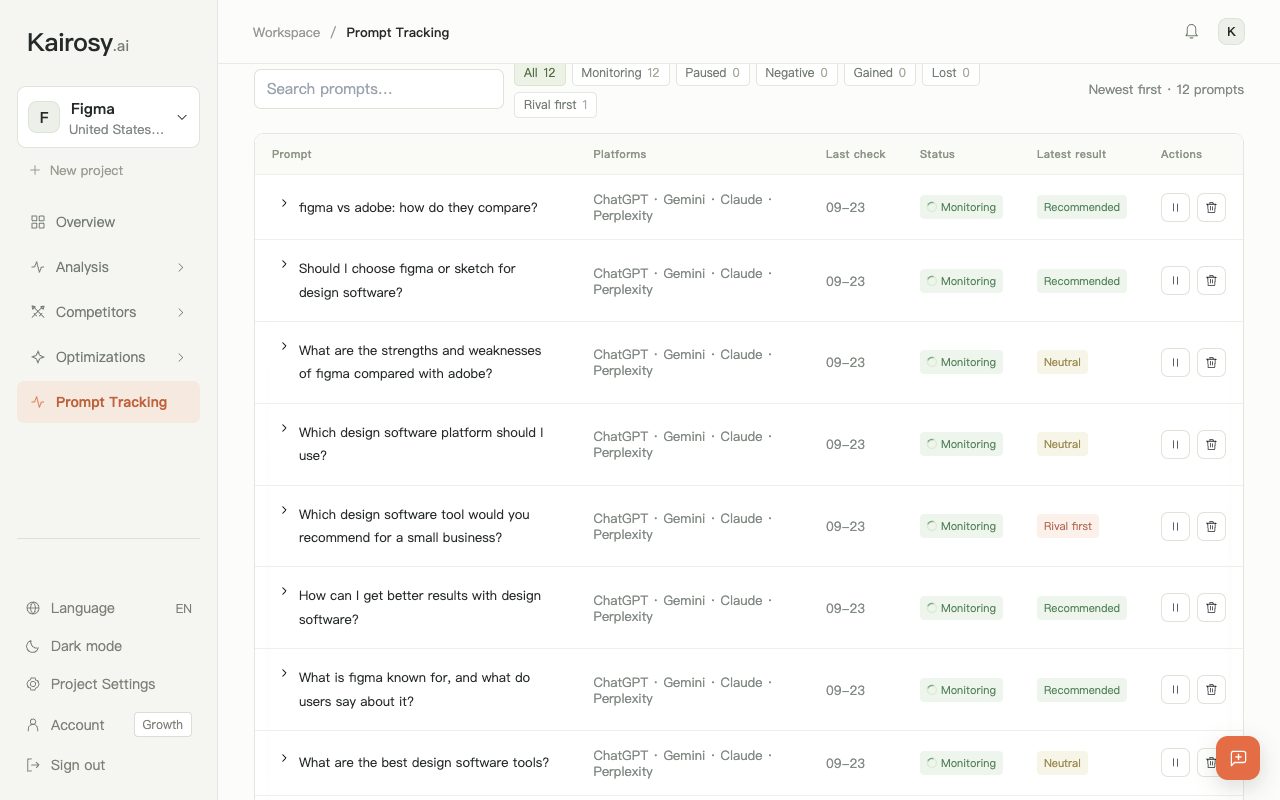Delete the 'figma vs adobe' prompt
Screen dimensions: 1280x800
pos(1211,207)
